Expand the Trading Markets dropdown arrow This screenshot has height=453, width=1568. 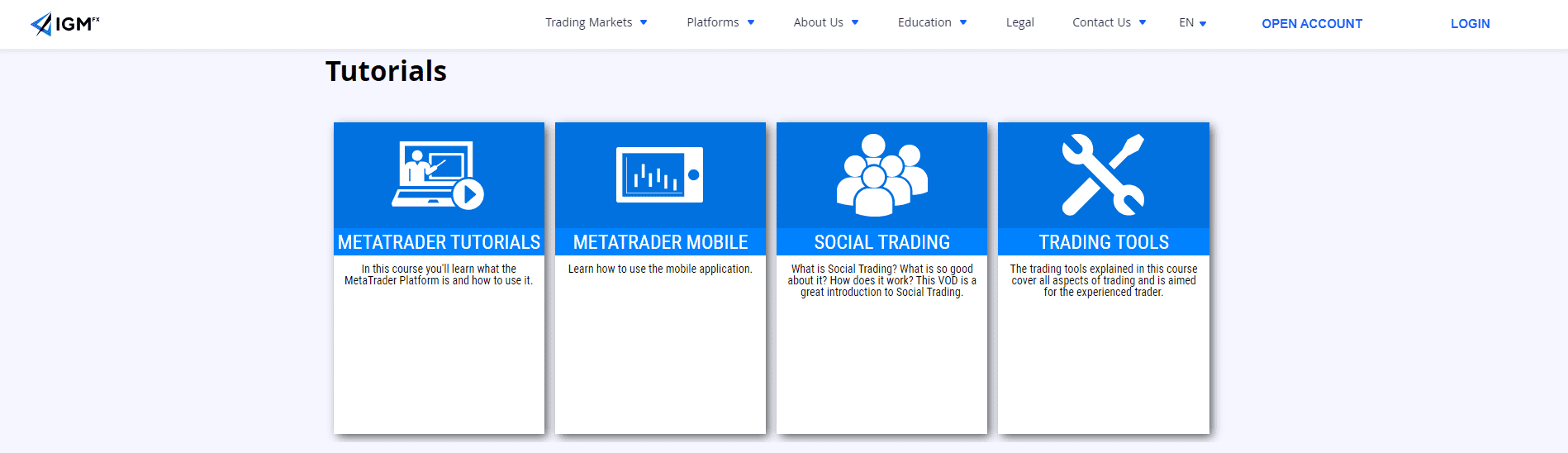coord(644,23)
